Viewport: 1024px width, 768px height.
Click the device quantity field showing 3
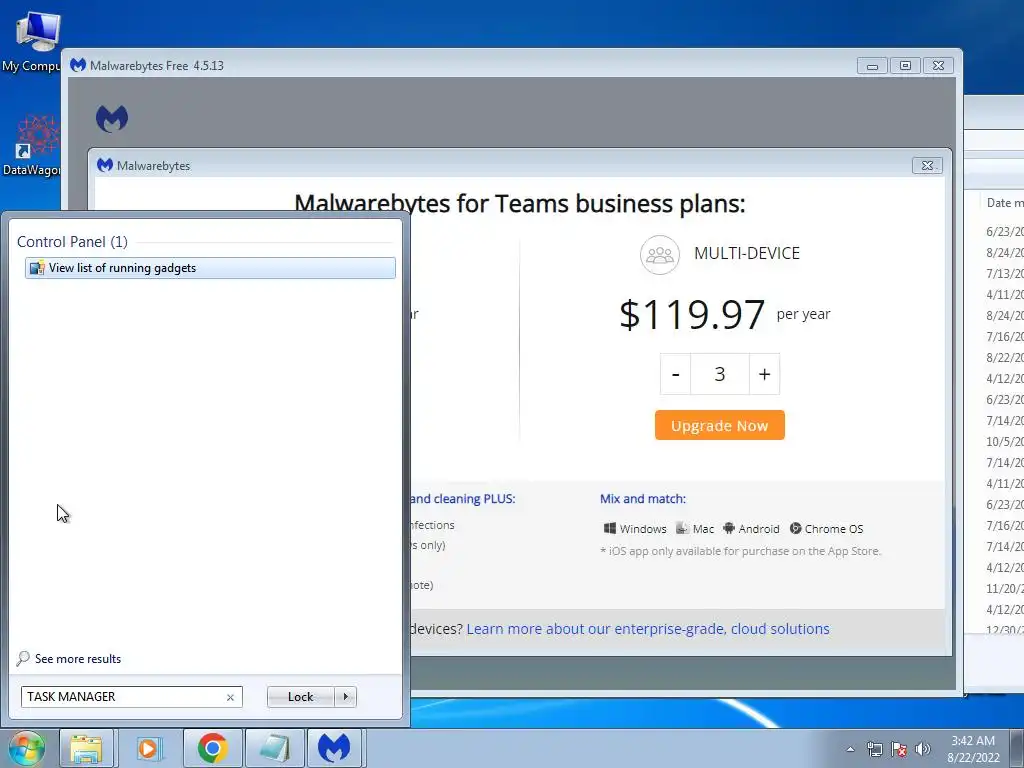tap(720, 374)
